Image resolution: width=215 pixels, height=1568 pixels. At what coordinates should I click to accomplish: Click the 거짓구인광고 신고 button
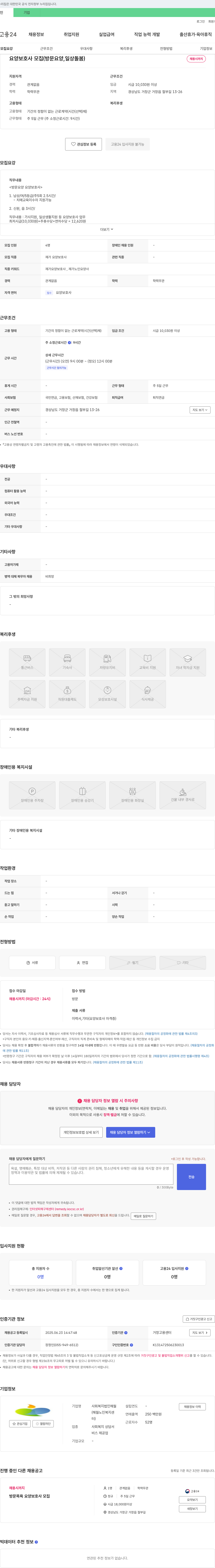click(199, 1319)
